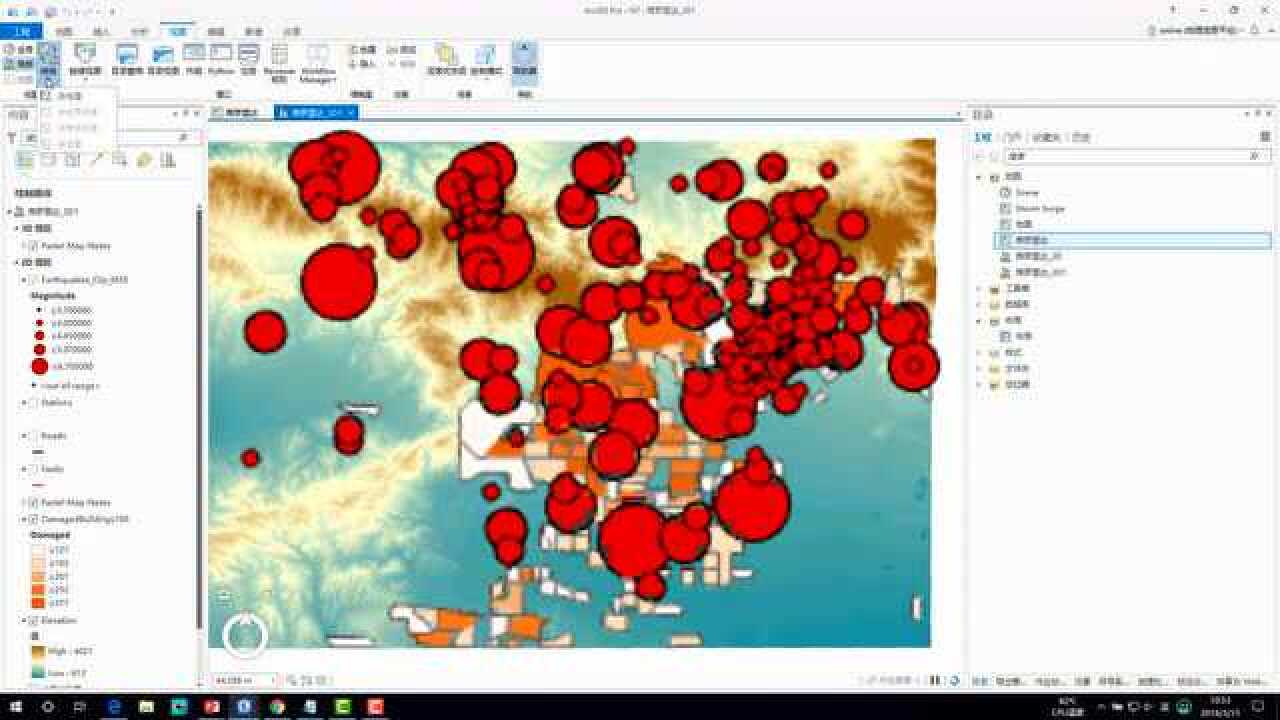1280x720 pixels.
Task: Open the Catalog pane (目录窗格) ribbon button
Action: (x=126, y=59)
